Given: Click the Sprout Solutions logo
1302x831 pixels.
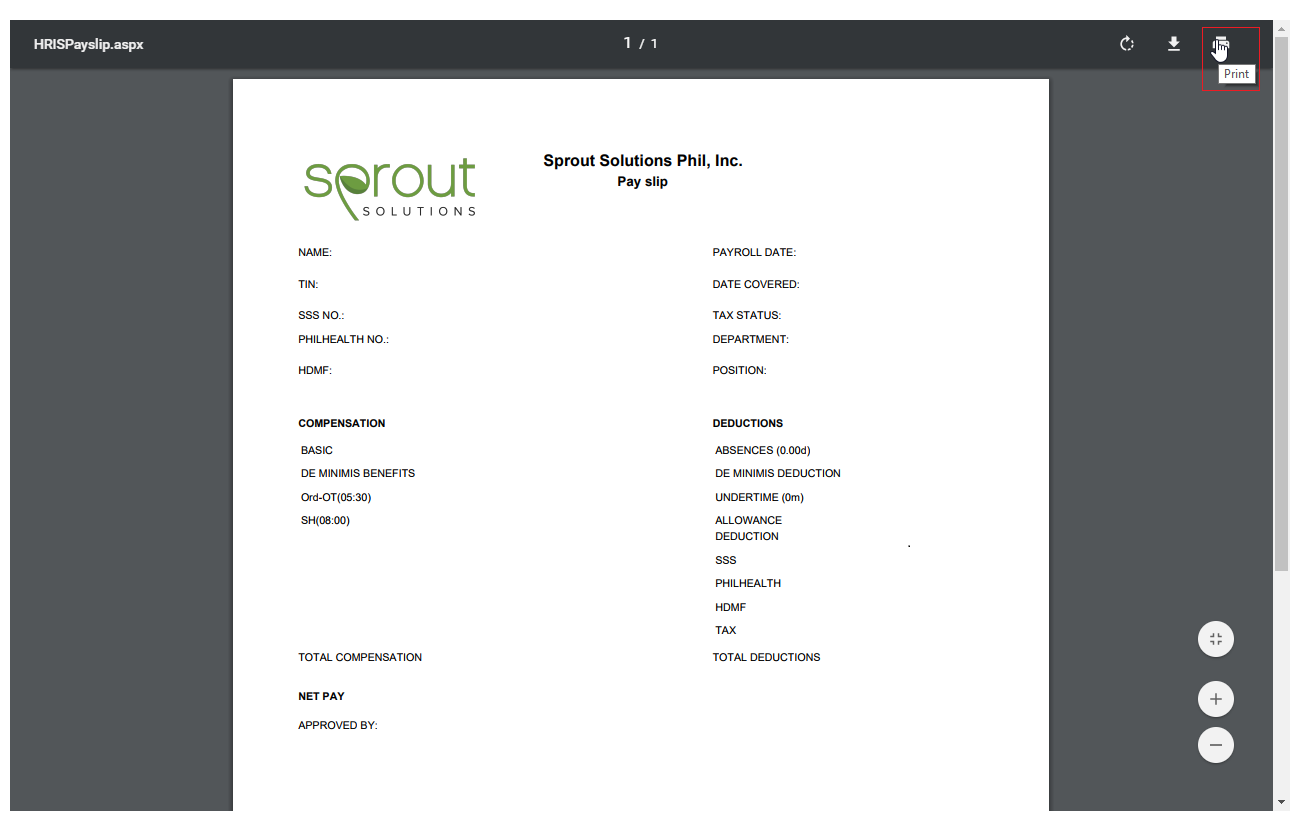Looking at the screenshot, I should 390,188.
